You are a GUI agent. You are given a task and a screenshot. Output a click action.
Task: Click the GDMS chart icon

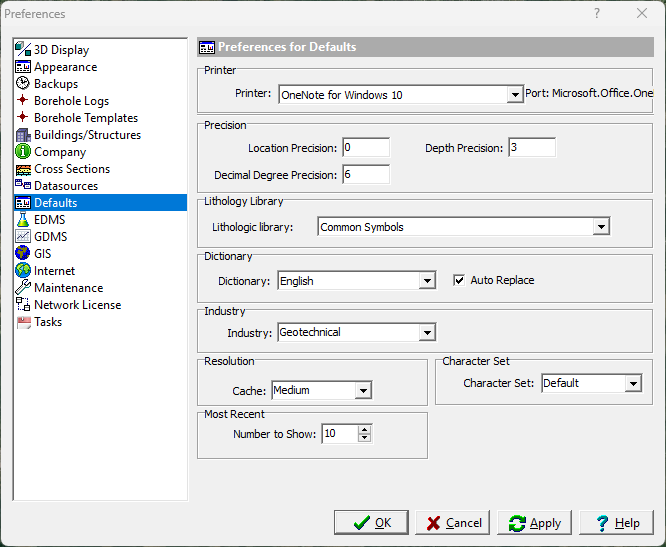[23, 237]
